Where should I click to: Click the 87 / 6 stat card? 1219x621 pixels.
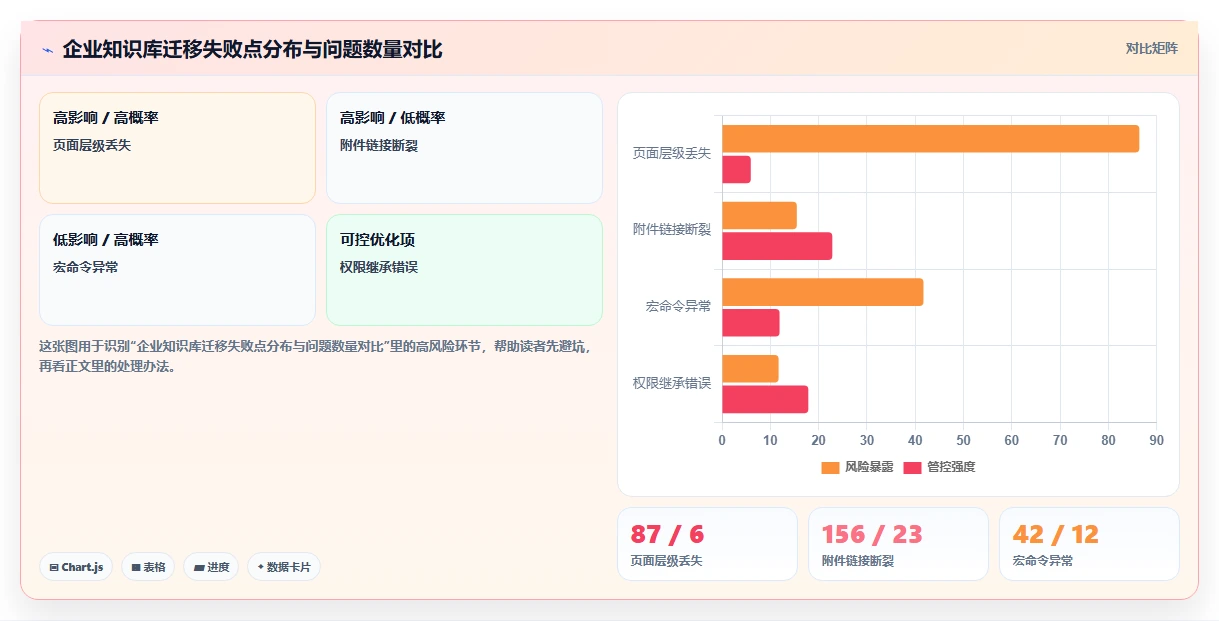tap(707, 544)
